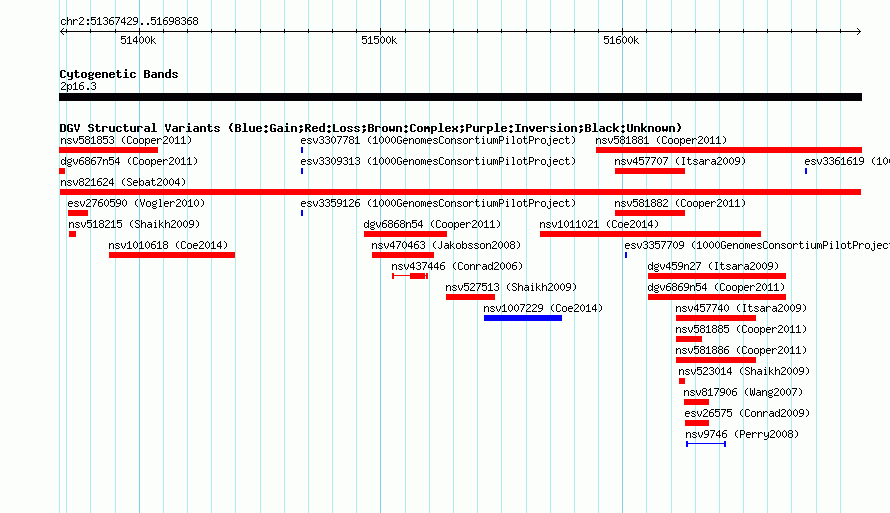Click the Cytogenetic Bands track title
This screenshot has height=513, width=890.
(x=119, y=74)
